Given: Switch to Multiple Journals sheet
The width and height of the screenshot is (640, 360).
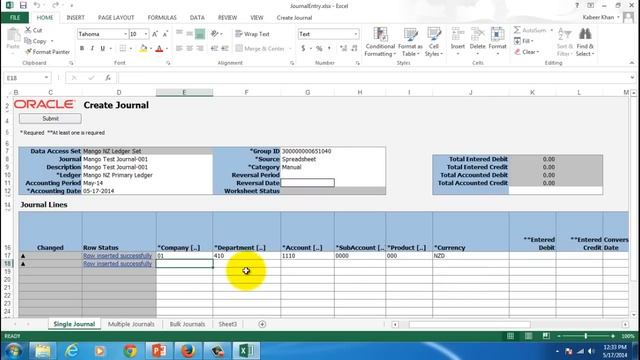Looking at the screenshot, I should (x=131, y=324).
